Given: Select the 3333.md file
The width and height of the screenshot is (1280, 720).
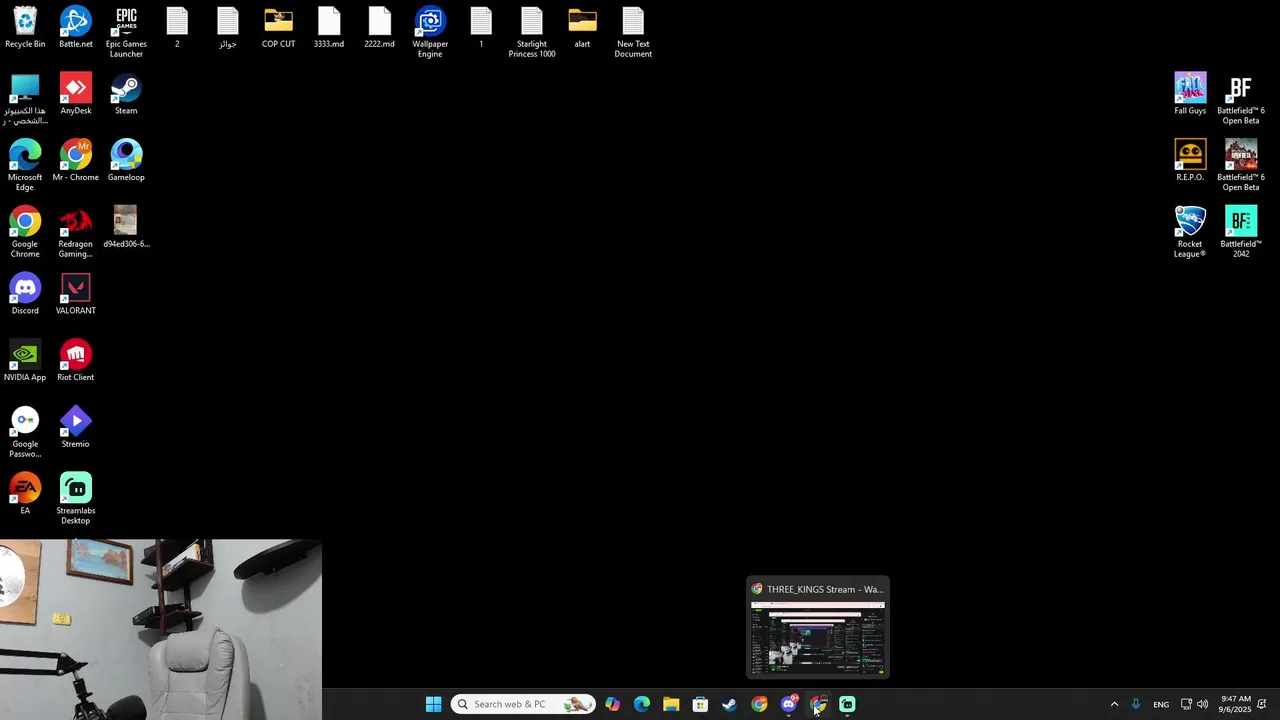Looking at the screenshot, I should click(329, 28).
